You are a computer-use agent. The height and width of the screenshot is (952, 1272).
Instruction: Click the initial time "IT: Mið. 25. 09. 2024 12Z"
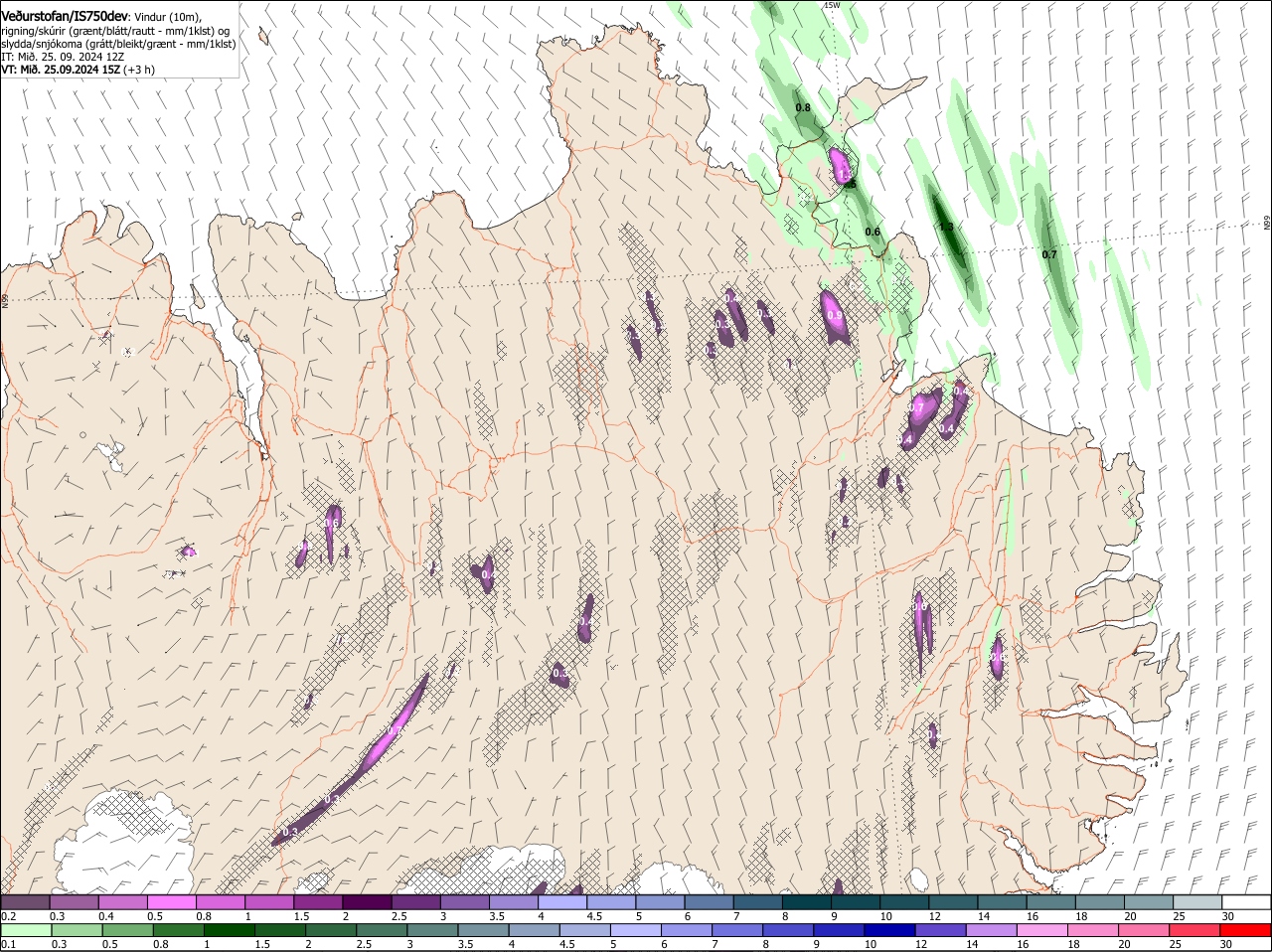tap(63, 57)
